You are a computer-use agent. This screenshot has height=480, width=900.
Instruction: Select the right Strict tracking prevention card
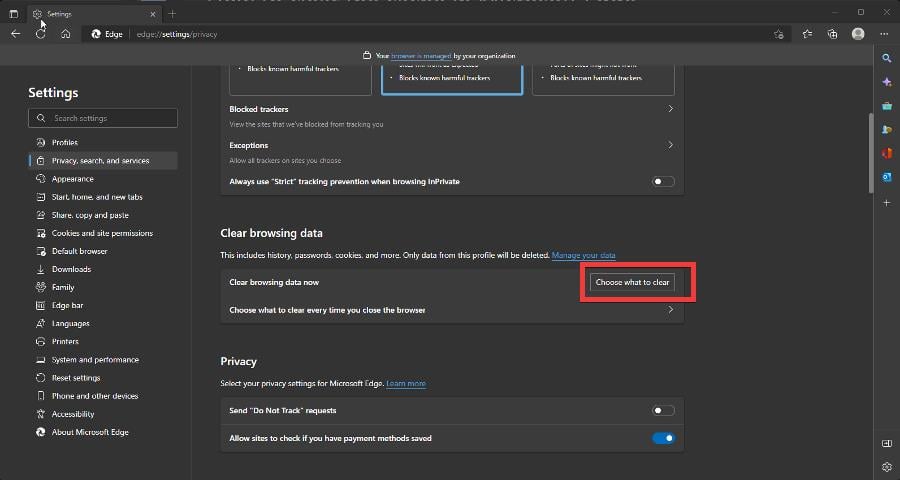click(603, 80)
